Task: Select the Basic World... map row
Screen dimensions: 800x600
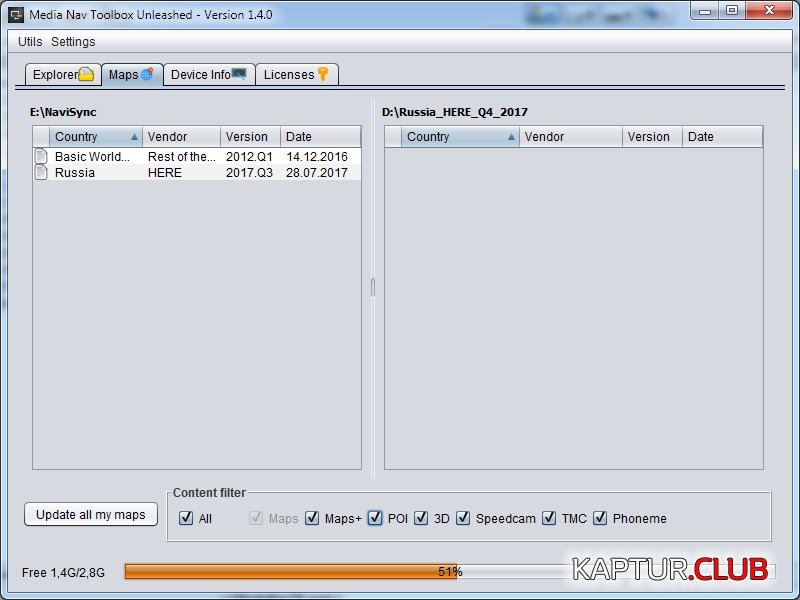Action: click(x=197, y=156)
